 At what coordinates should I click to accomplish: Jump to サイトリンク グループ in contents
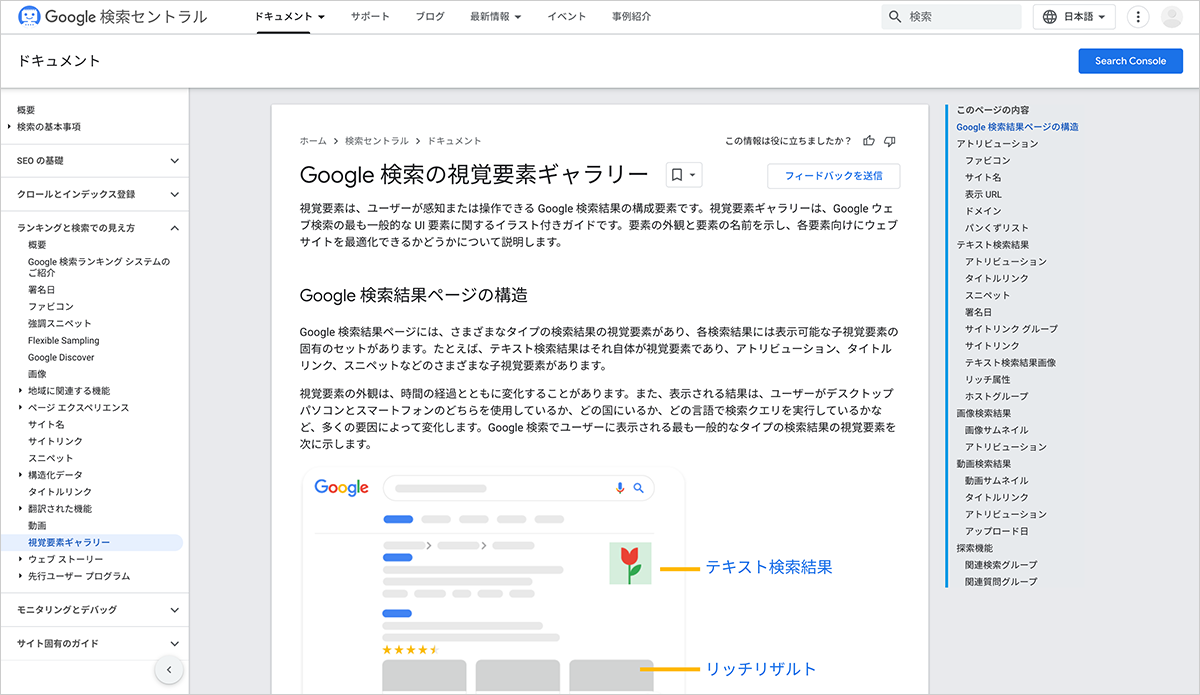(x=1011, y=329)
